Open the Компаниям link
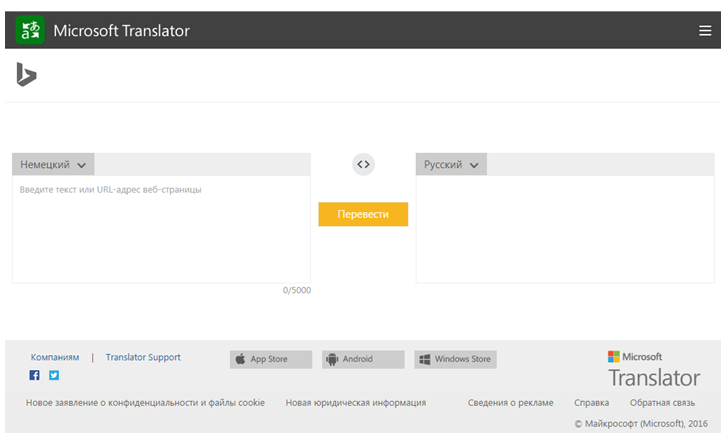 tap(55, 357)
